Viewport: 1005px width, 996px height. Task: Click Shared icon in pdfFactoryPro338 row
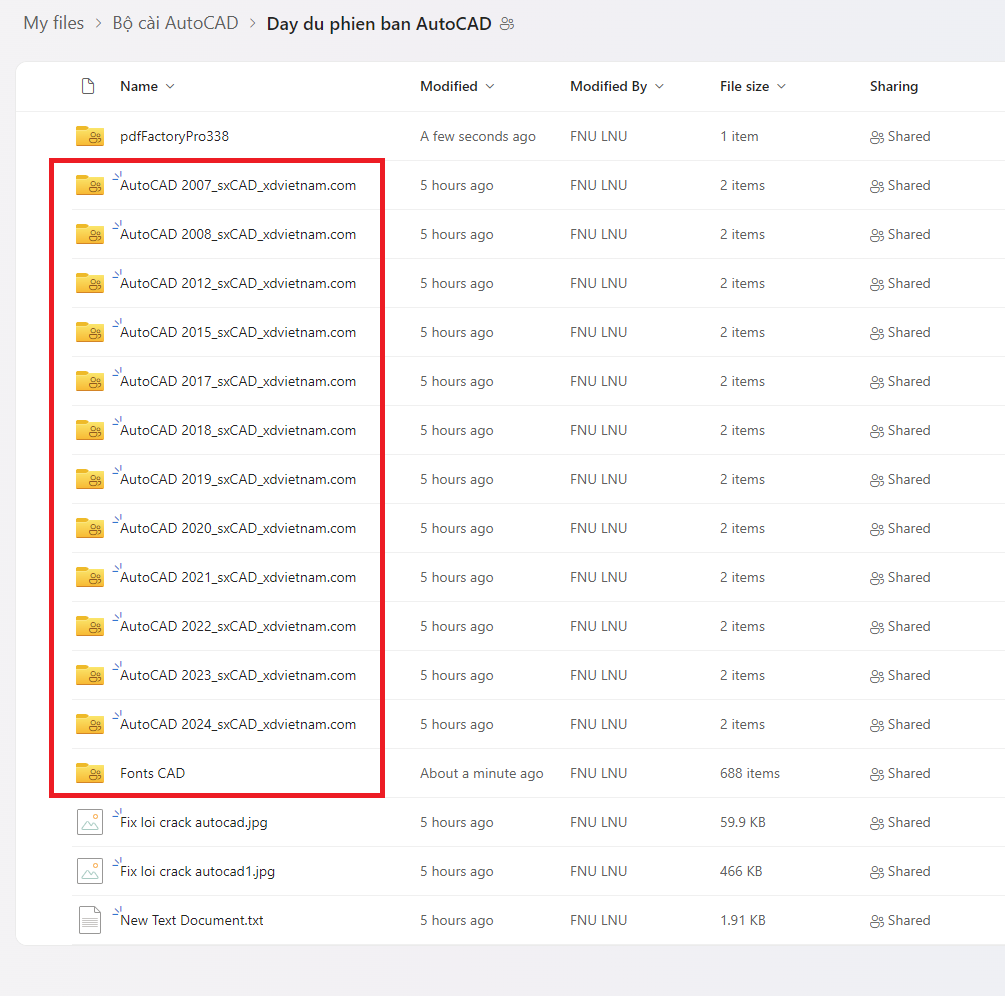[x=876, y=137]
